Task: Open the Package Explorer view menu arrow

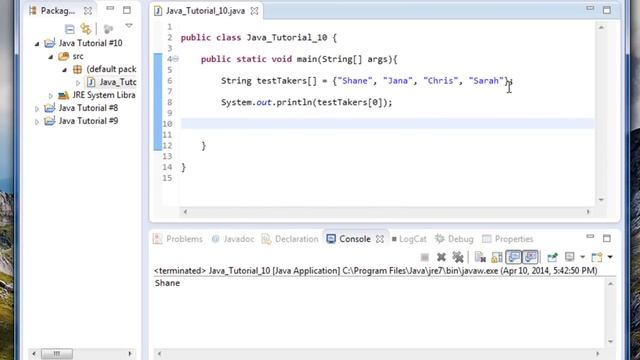Action: click(x=129, y=26)
